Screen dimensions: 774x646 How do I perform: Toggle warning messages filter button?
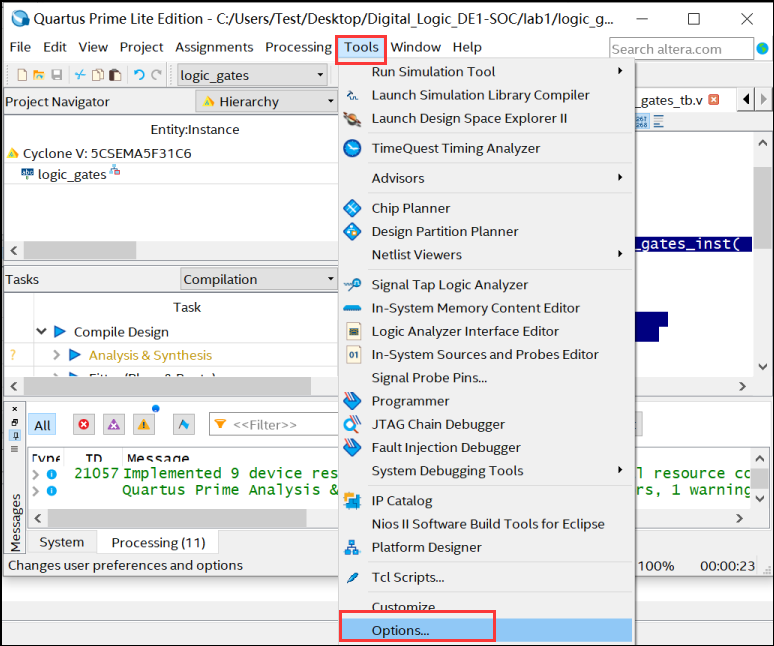point(144,424)
